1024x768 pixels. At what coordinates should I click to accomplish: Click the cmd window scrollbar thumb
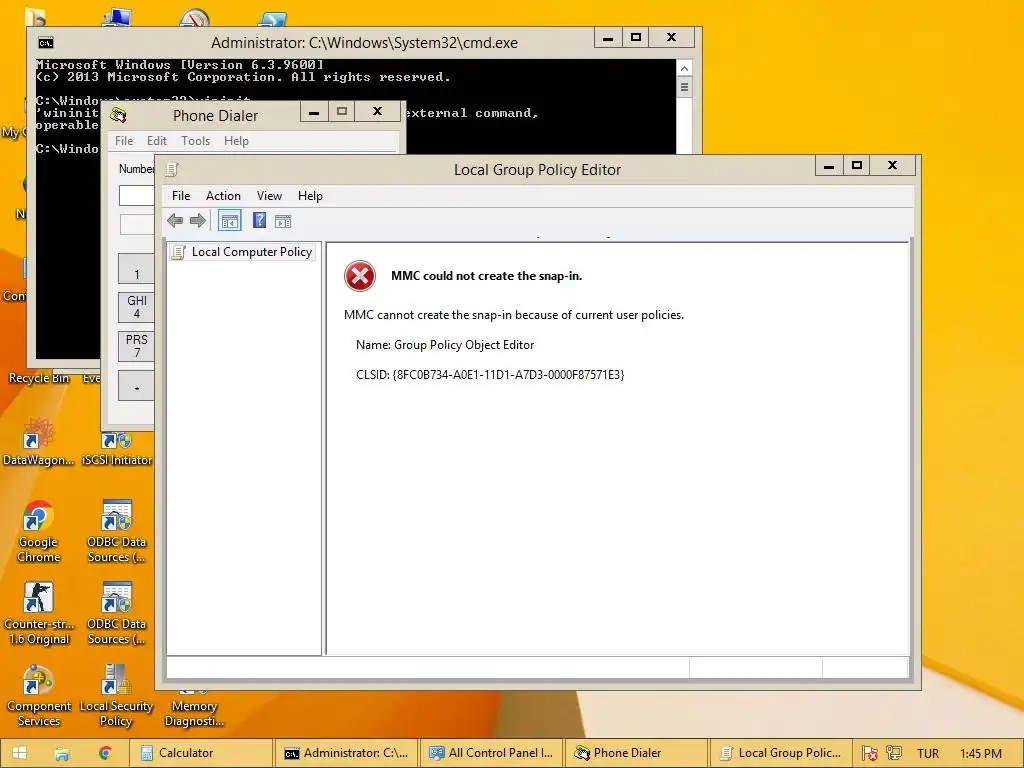click(x=684, y=87)
